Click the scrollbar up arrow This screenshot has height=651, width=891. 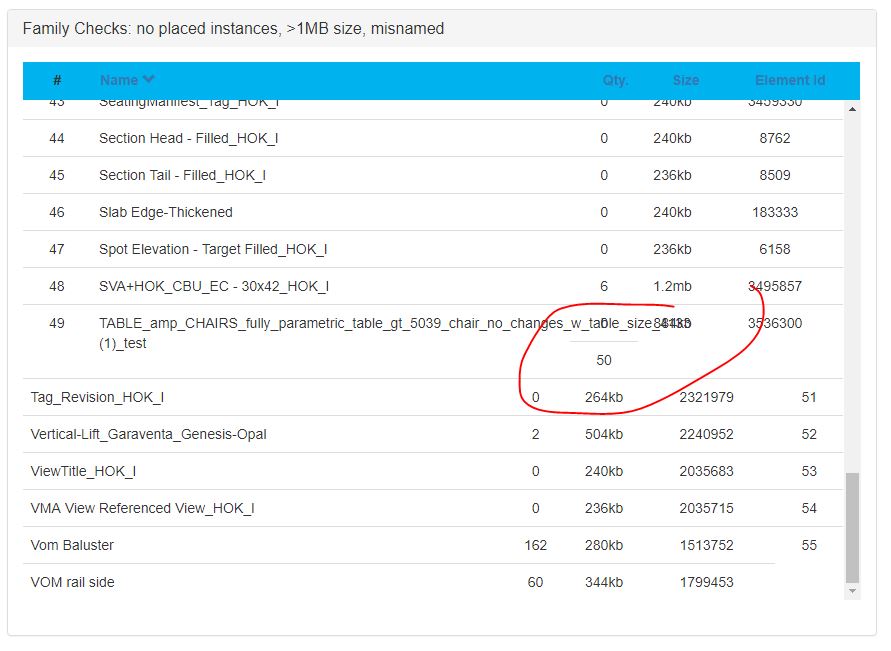(852, 108)
